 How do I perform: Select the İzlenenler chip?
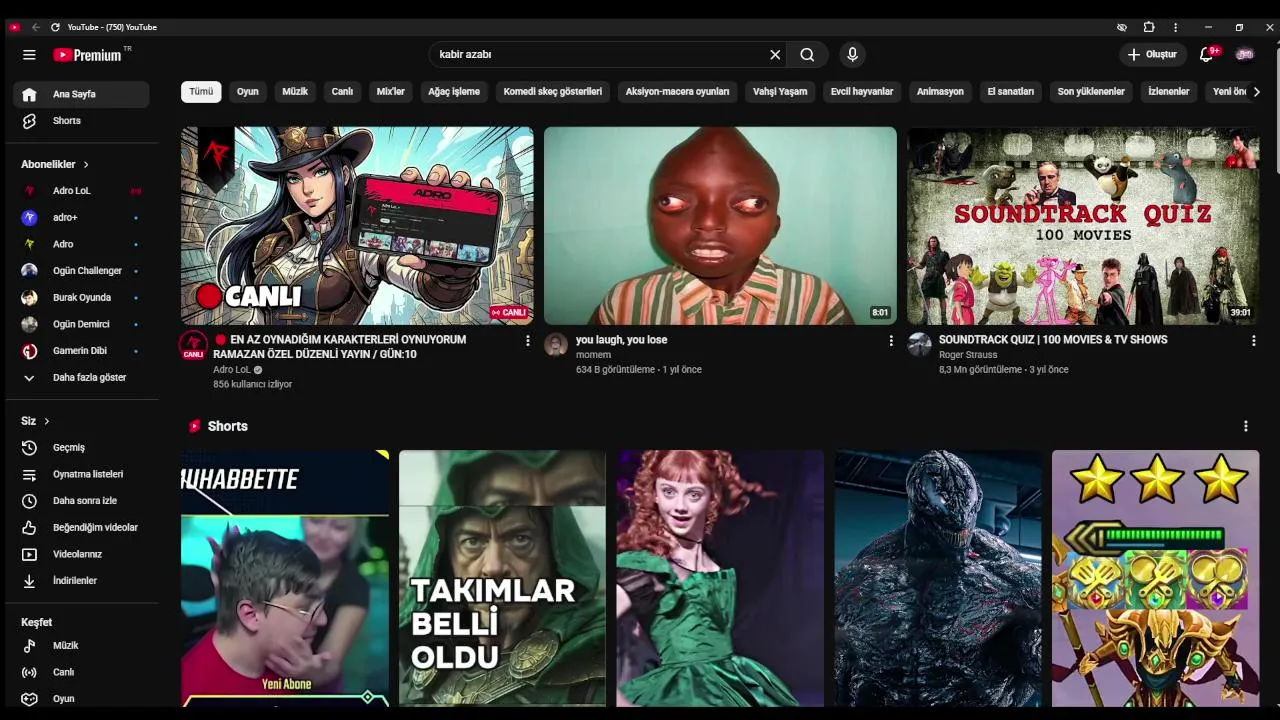[x=1169, y=91]
